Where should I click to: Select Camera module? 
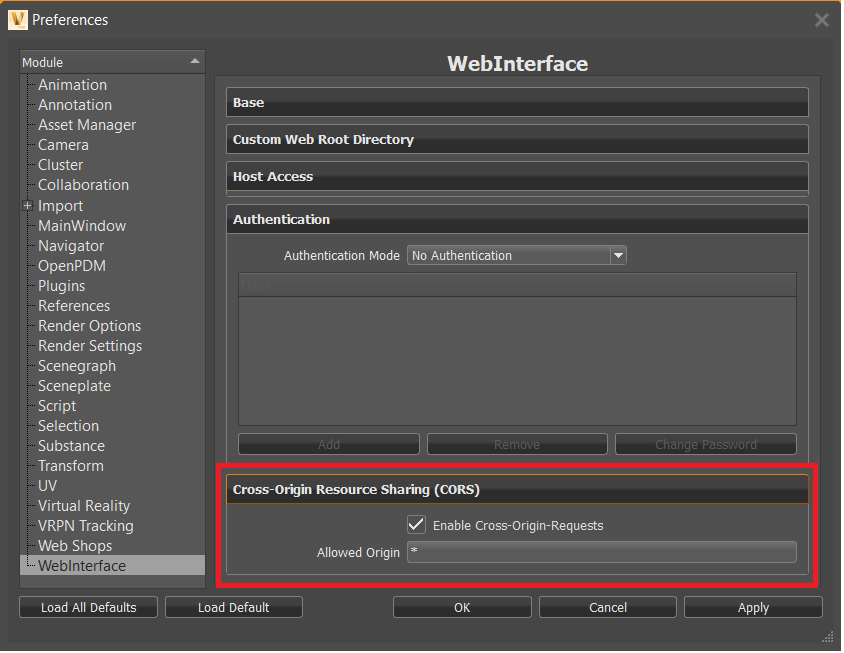pos(63,145)
